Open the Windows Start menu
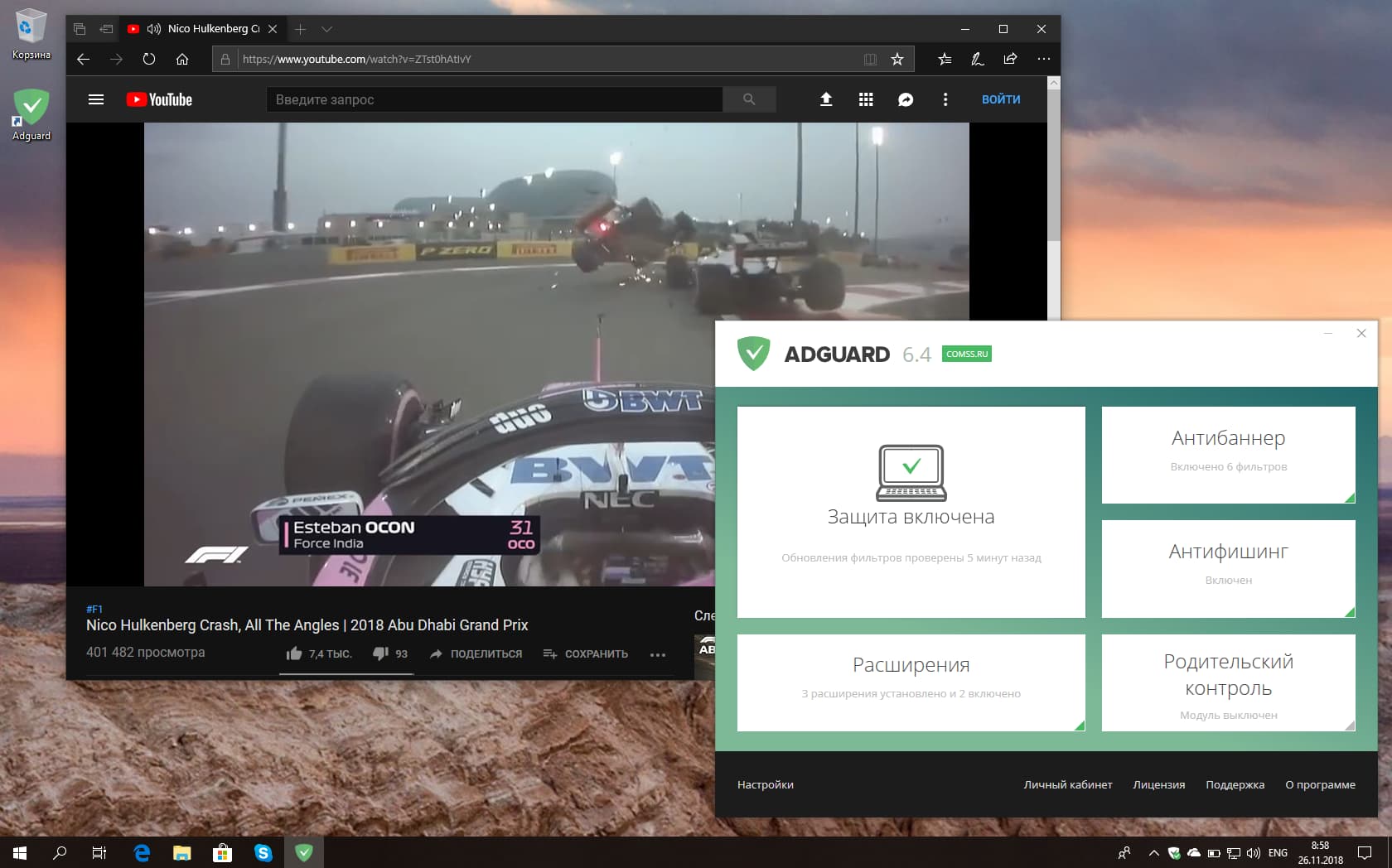The height and width of the screenshot is (868, 1392). coord(20,852)
